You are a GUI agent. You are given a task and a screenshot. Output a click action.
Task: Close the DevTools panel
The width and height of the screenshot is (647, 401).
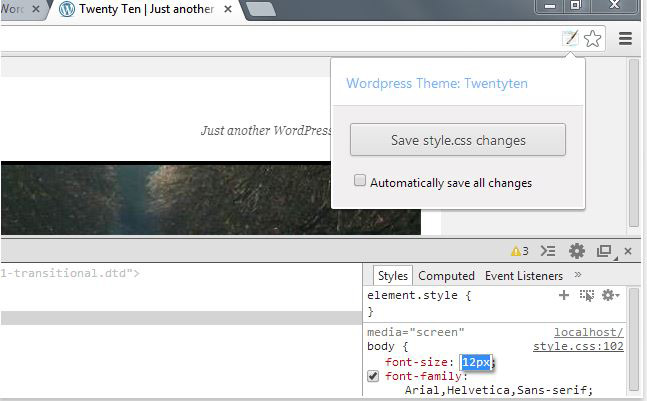628,251
